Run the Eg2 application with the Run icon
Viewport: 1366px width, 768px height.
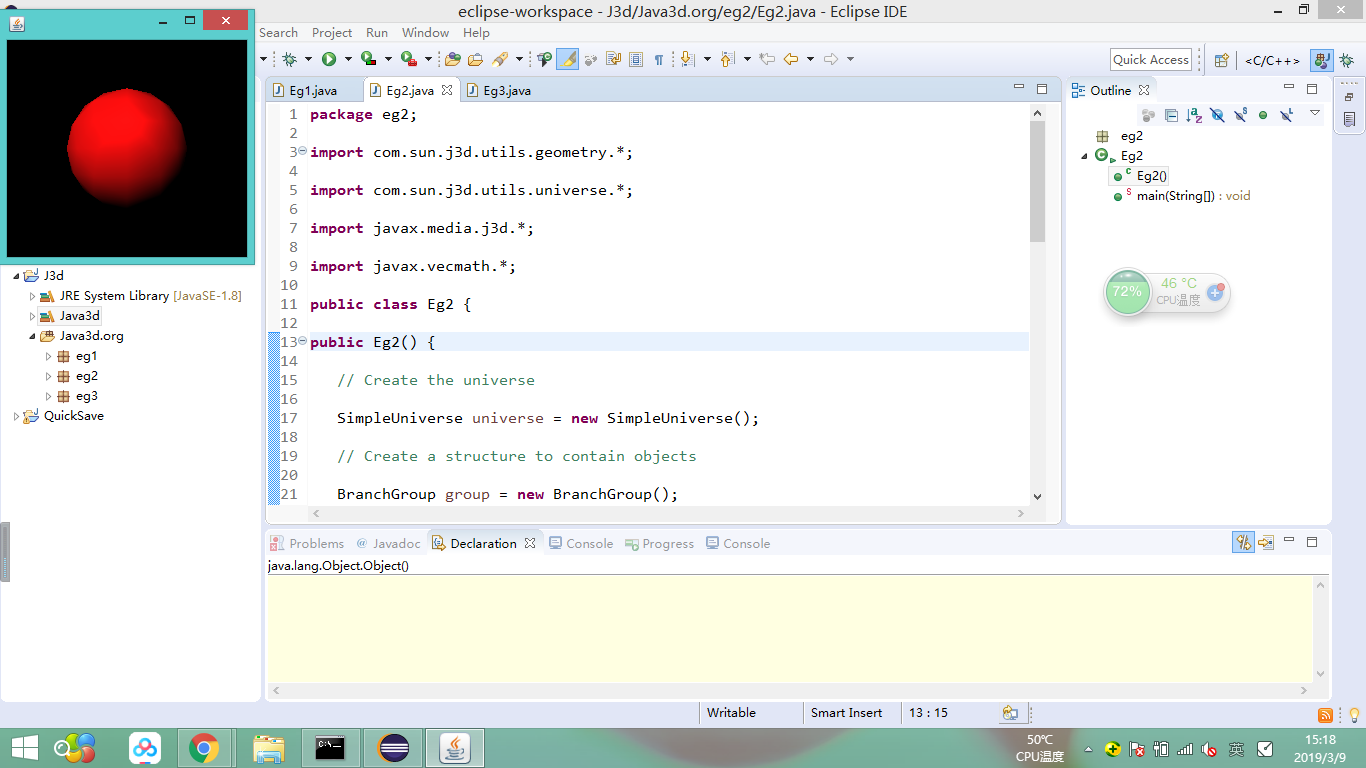point(329,59)
